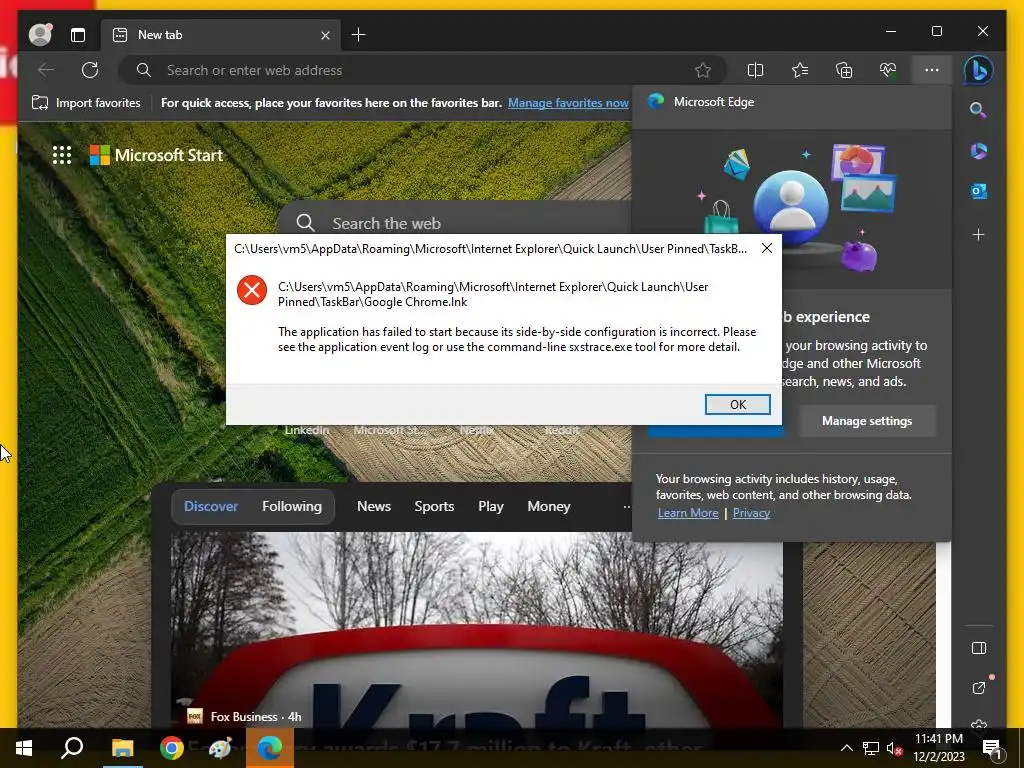The width and height of the screenshot is (1024, 768).
Task: Click the Manage settings button
Action: tap(867, 421)
